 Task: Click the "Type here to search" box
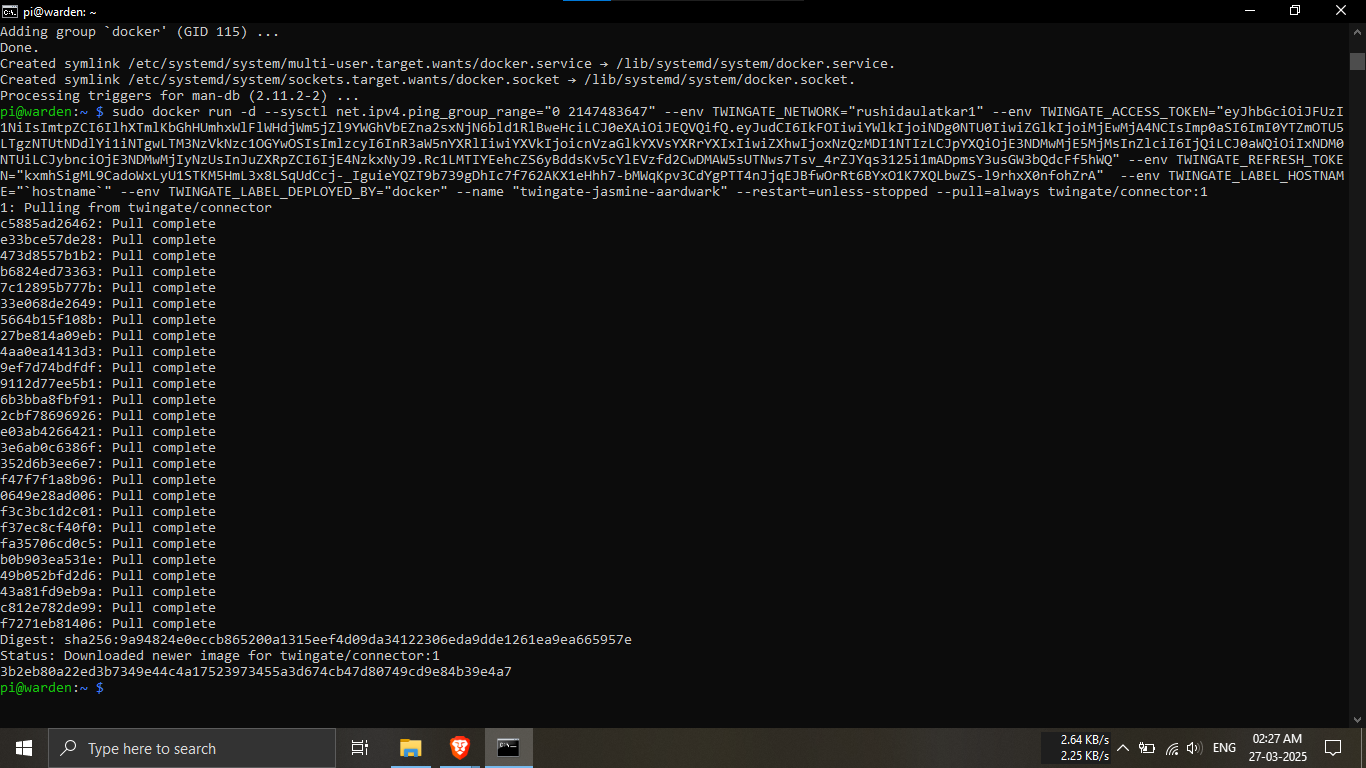[192, 748]
